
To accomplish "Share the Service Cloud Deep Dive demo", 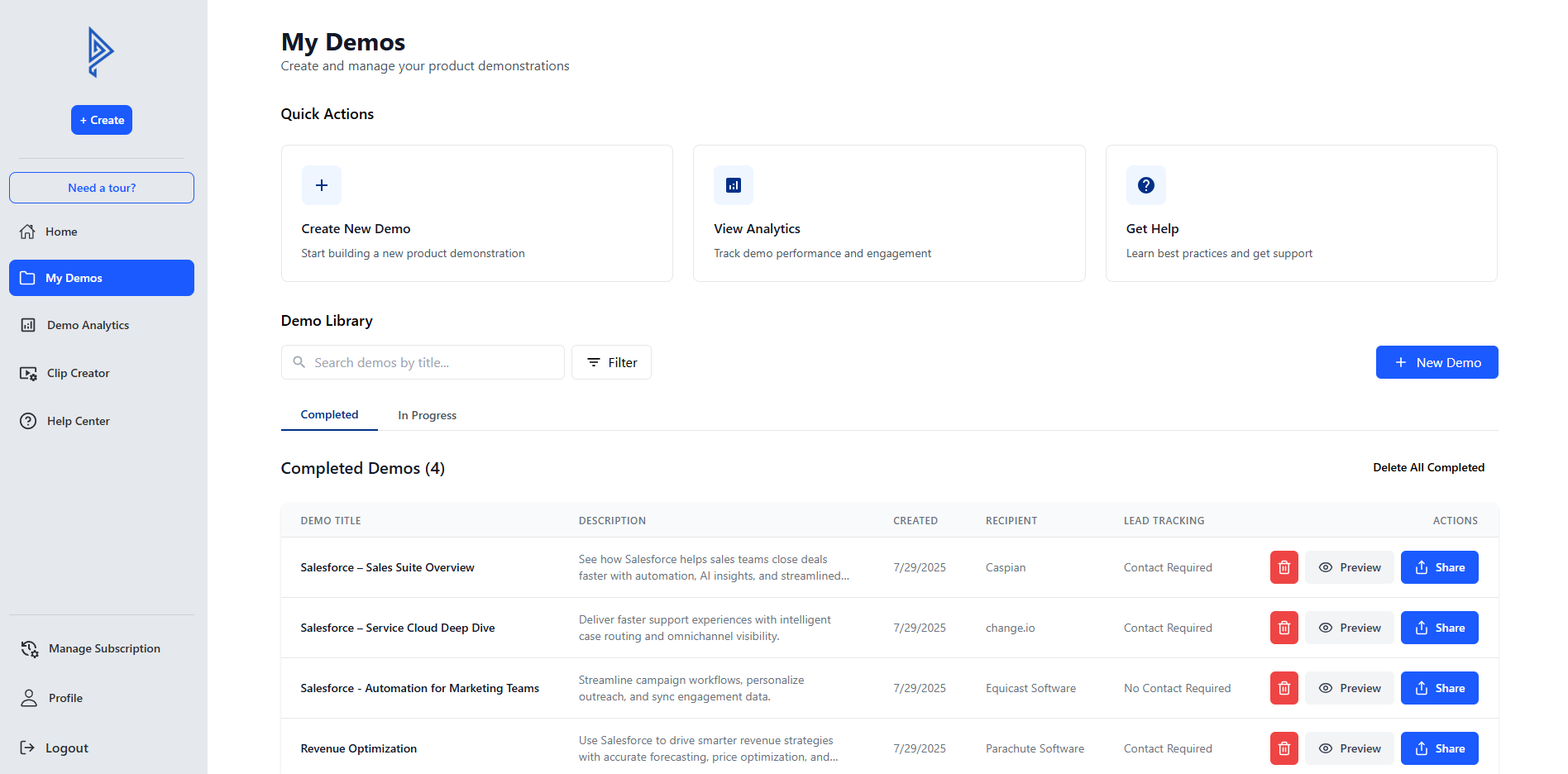I will coord(1440,628).
